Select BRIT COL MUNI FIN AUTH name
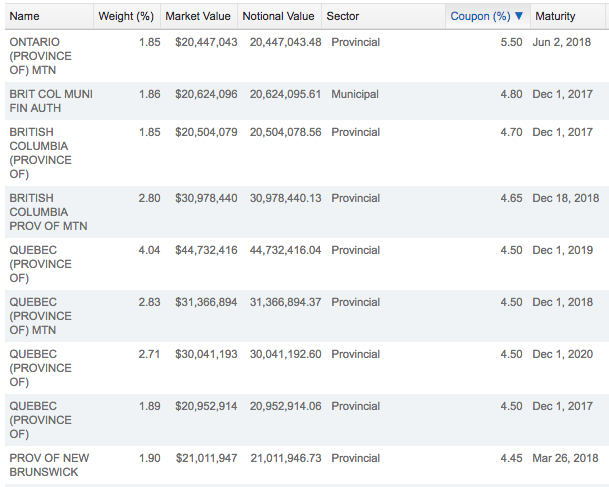Image resolution: width=609 pixels, height=487 pixels. (x=51, y=101)
